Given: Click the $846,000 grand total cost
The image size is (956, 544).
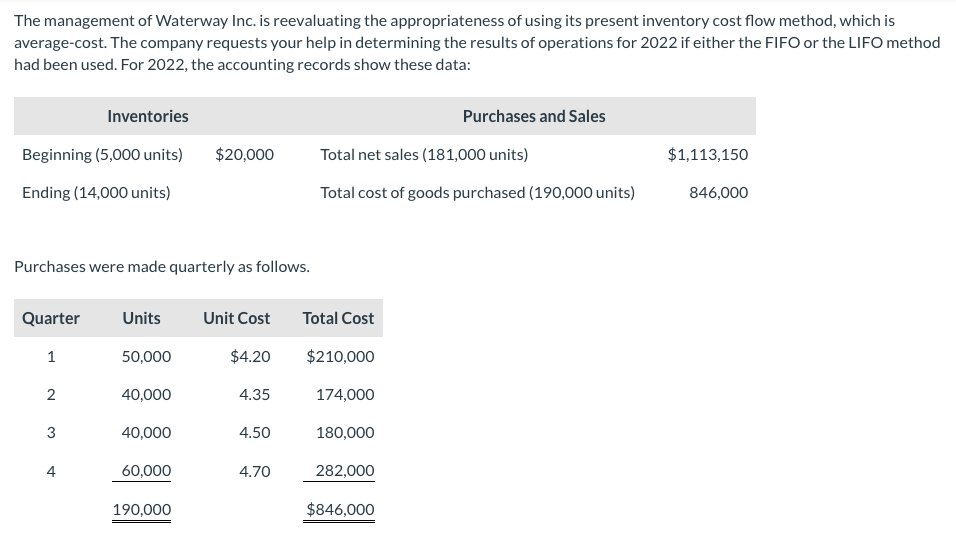Looking at the screenshot, I should 340,509.
